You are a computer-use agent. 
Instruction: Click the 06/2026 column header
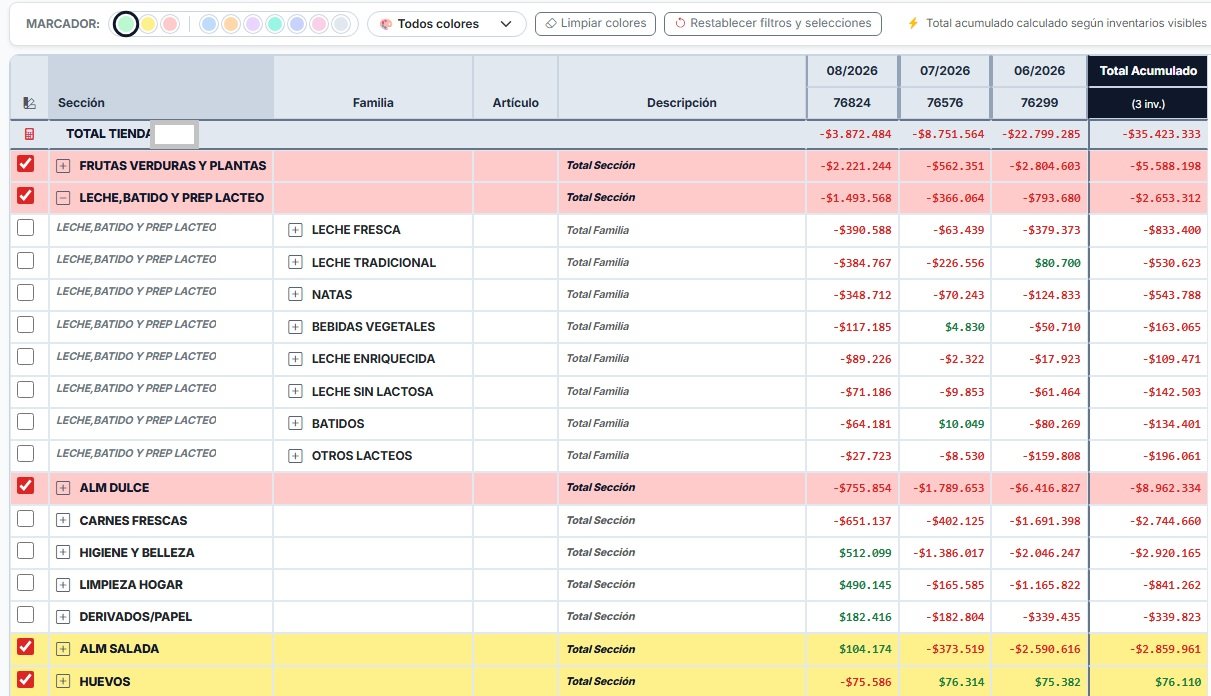click(1037, 71)
